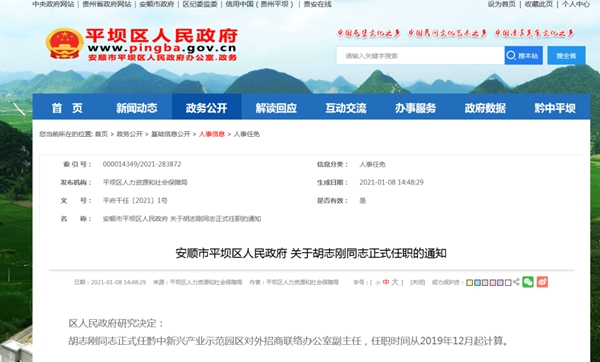Select the yellow eye-protection color swatch
600x362 pixels.
(x=470, y=283)
